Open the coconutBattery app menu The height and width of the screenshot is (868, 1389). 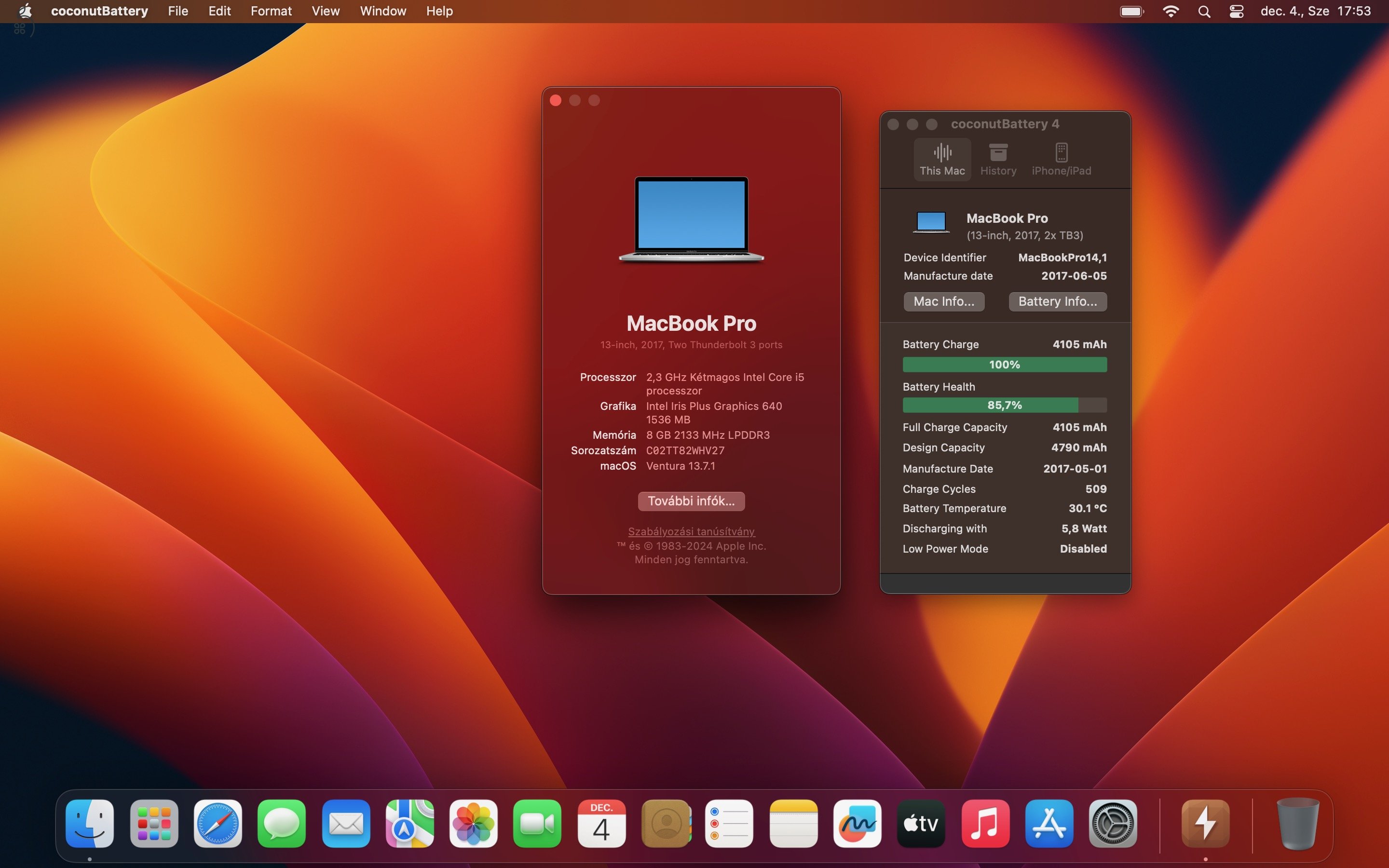(99, 11)
